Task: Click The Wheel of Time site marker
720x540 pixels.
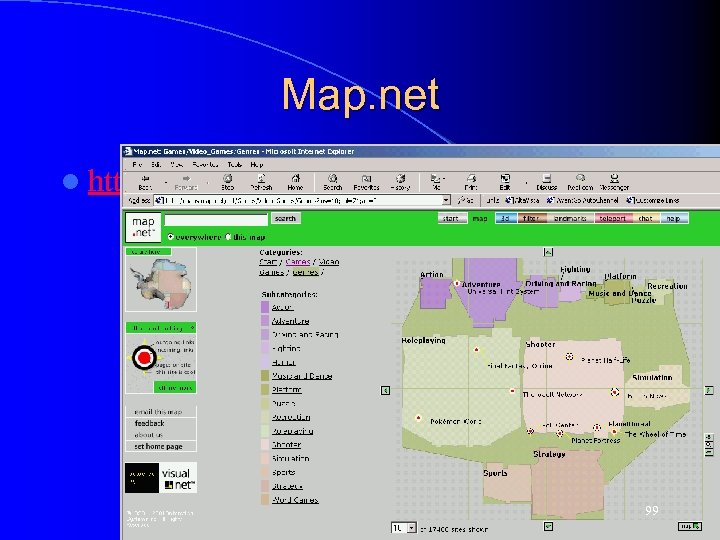Action: (614, 432)
